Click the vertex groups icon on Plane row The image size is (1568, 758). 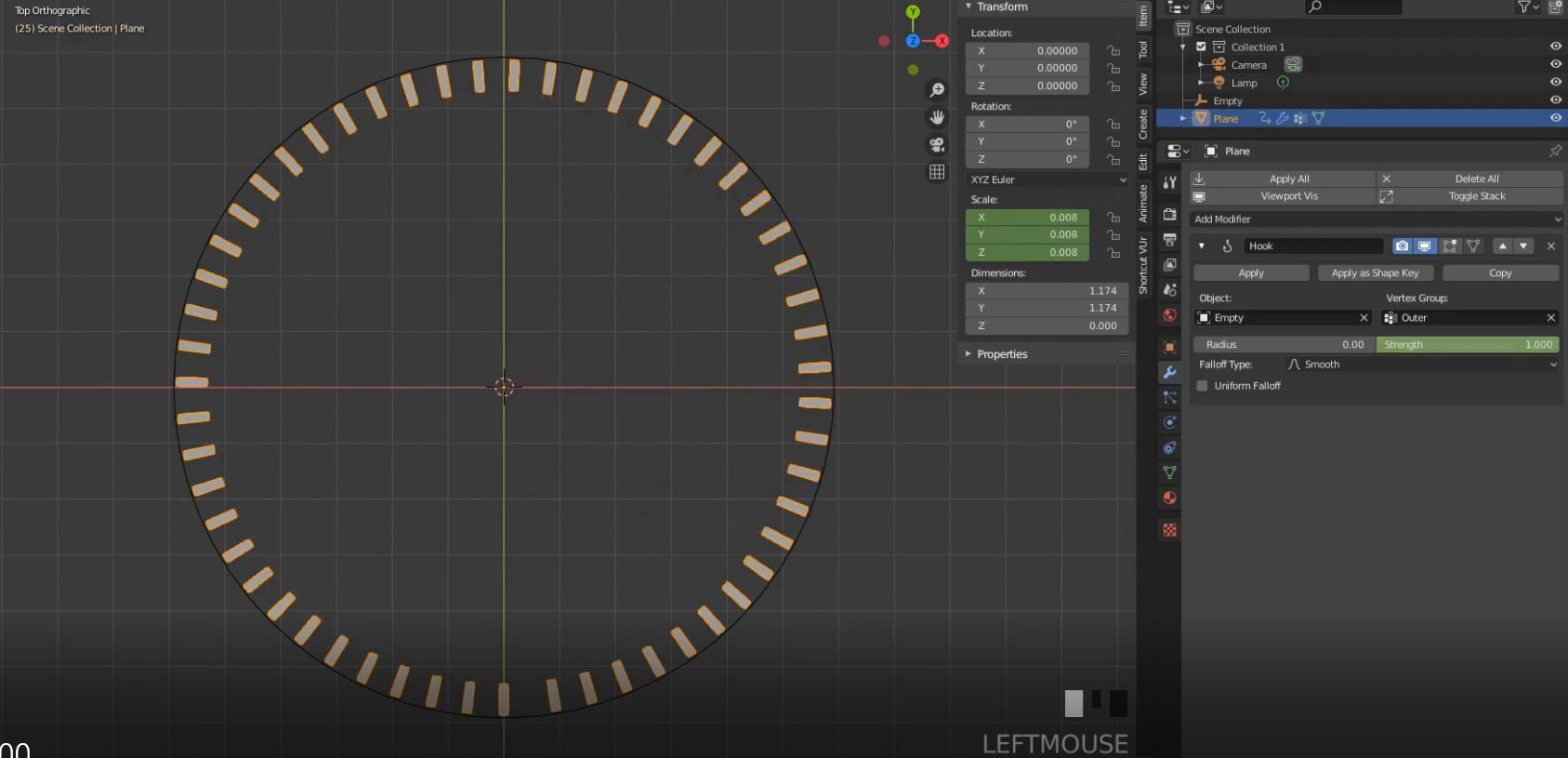1299,118
